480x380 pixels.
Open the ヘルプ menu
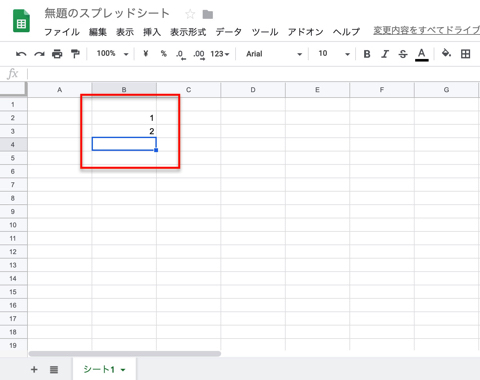coord(346,32)
